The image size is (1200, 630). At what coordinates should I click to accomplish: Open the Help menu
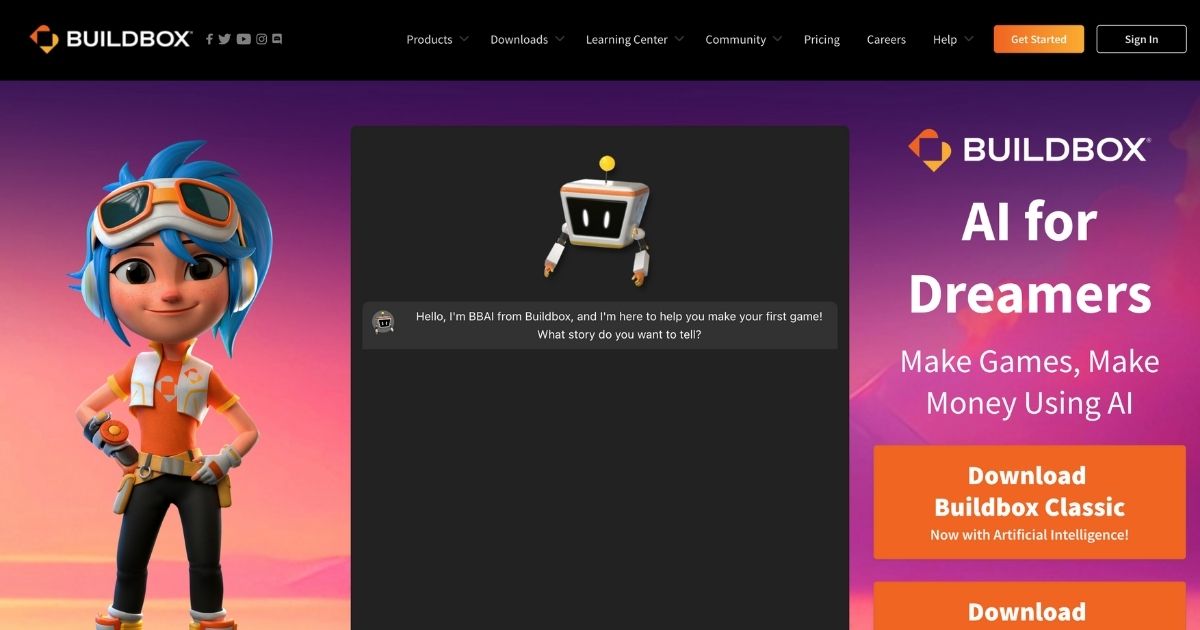(x=945, y=40)
